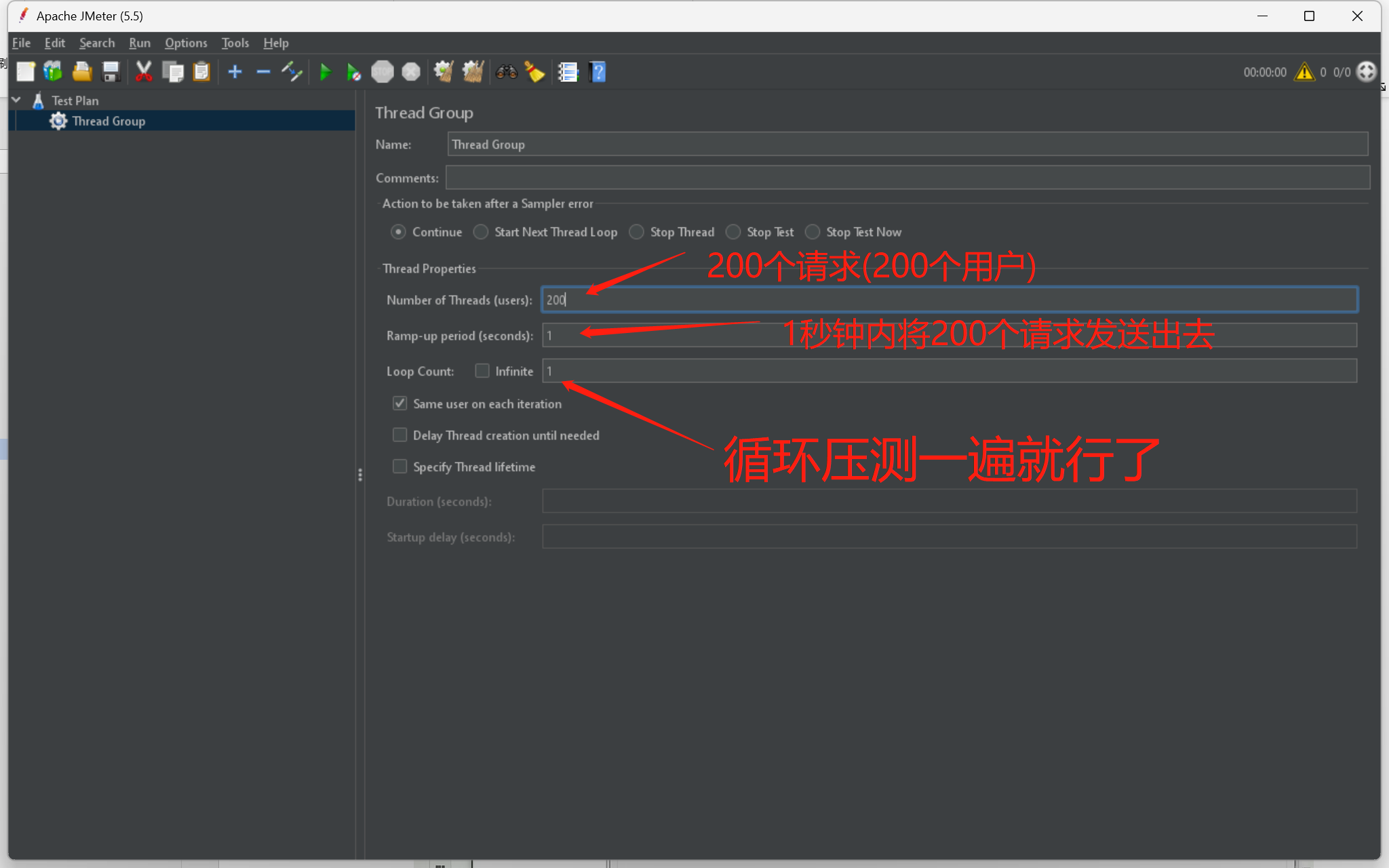Toggle Same user on each iteration checkbox
1389x868 pixels.
click(x=400, y=403)
